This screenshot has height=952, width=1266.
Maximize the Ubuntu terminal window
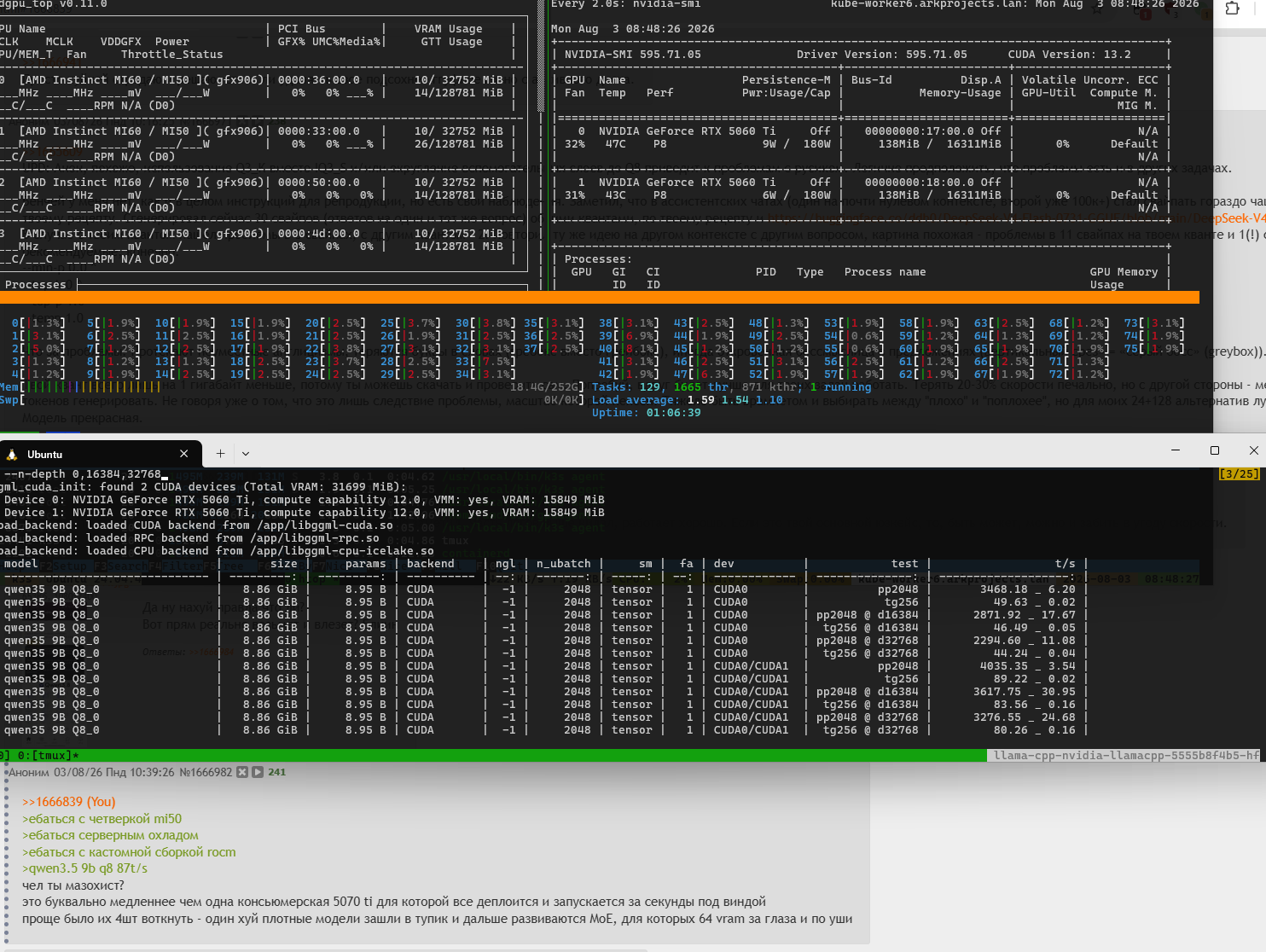click(x=1215, y=450)
